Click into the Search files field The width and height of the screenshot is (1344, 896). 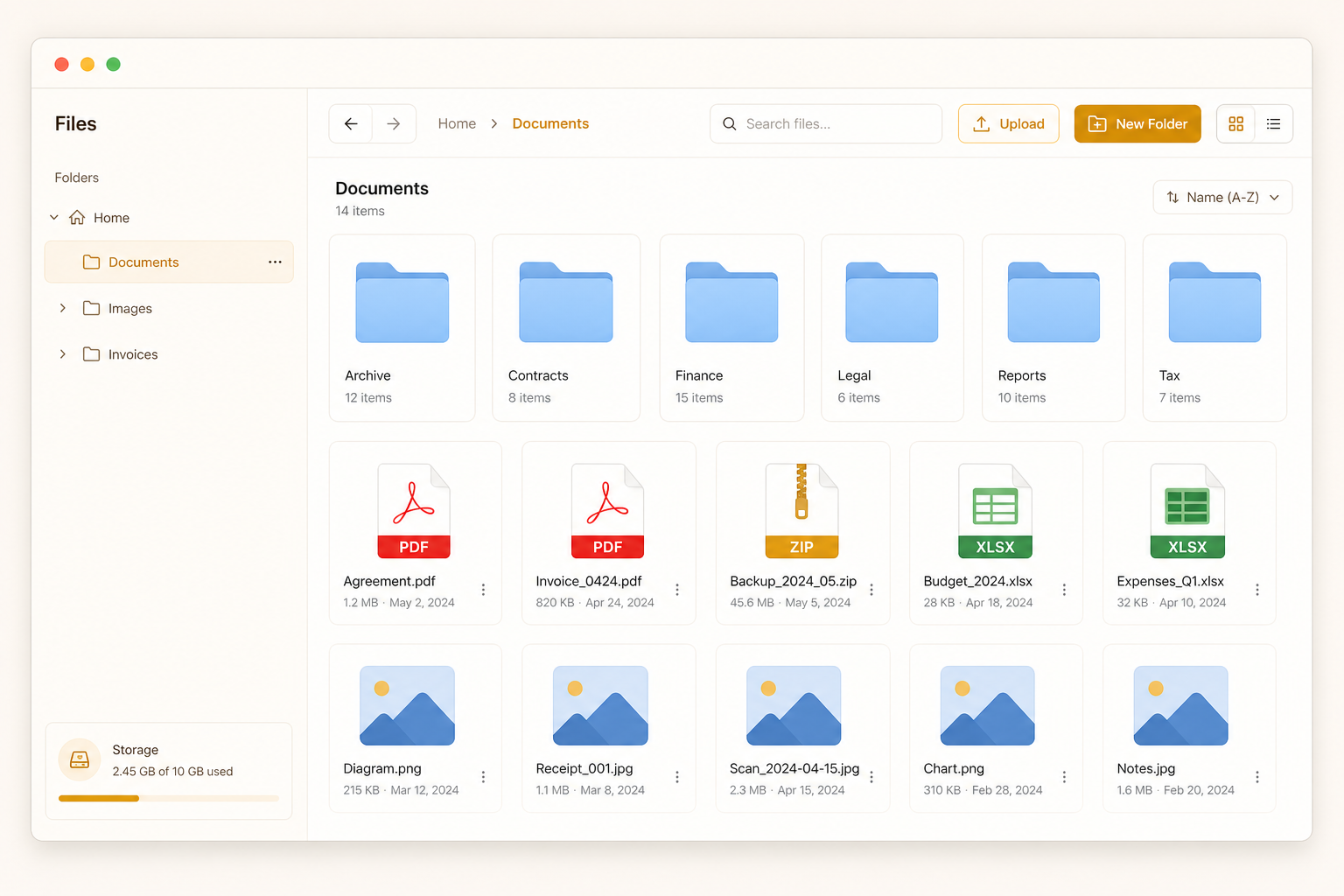tap(826, 124)
